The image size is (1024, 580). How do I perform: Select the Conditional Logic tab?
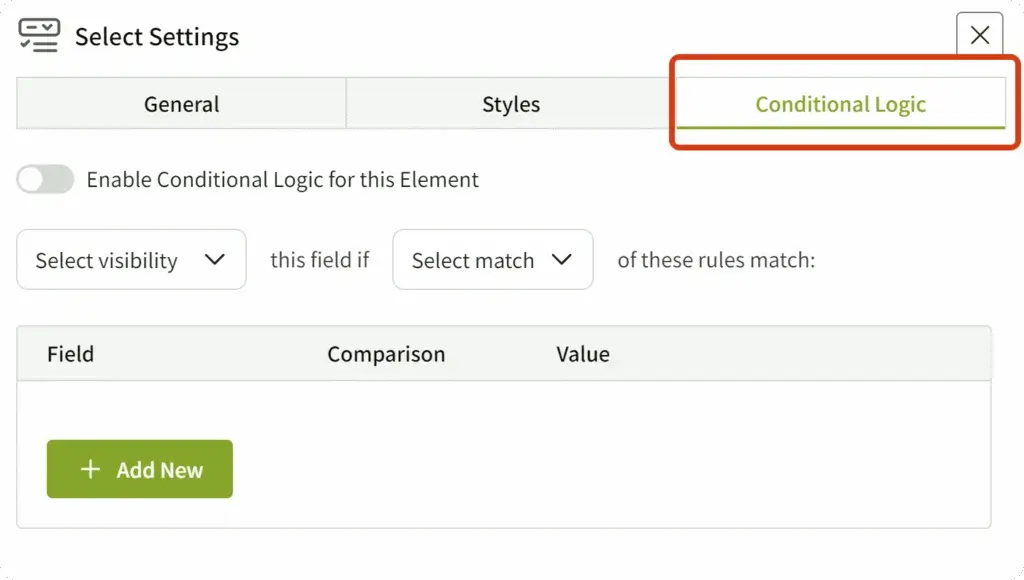tap(840, 104)
